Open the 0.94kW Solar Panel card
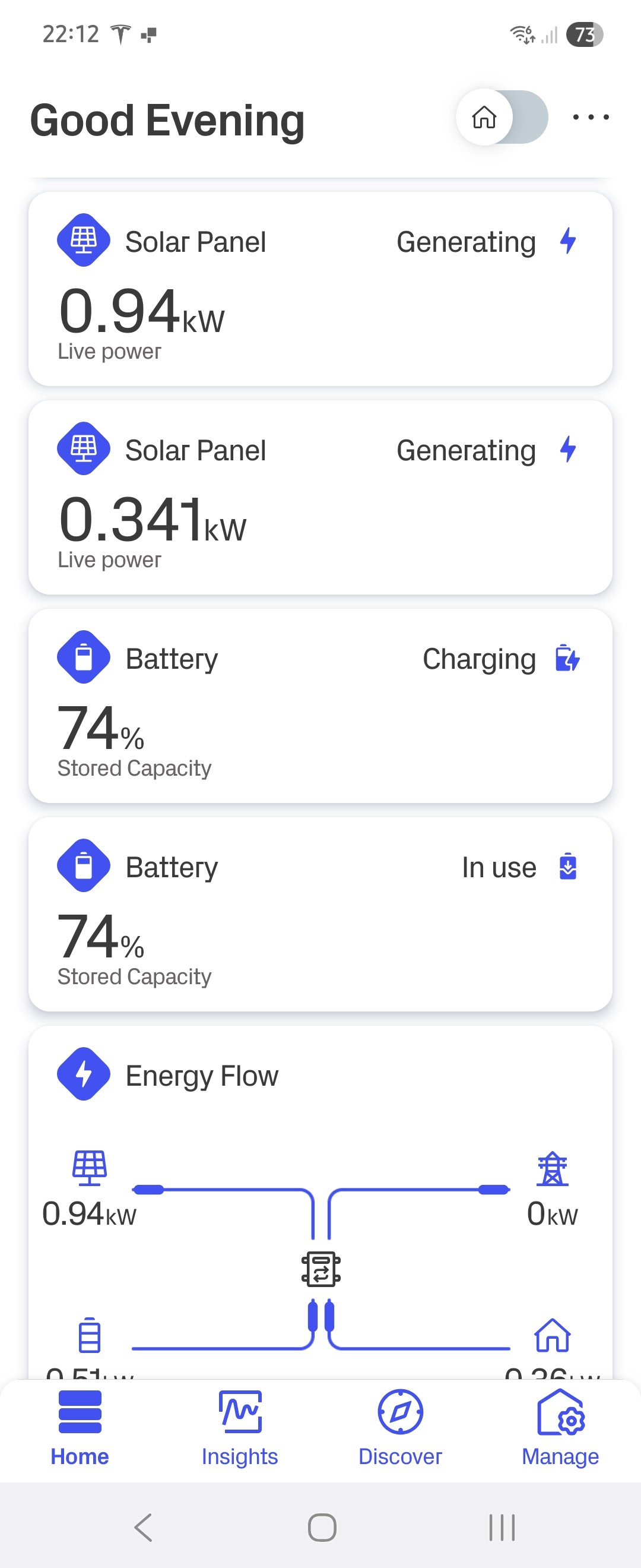This screenshot has height=1568, width=641. pos(320,289)
